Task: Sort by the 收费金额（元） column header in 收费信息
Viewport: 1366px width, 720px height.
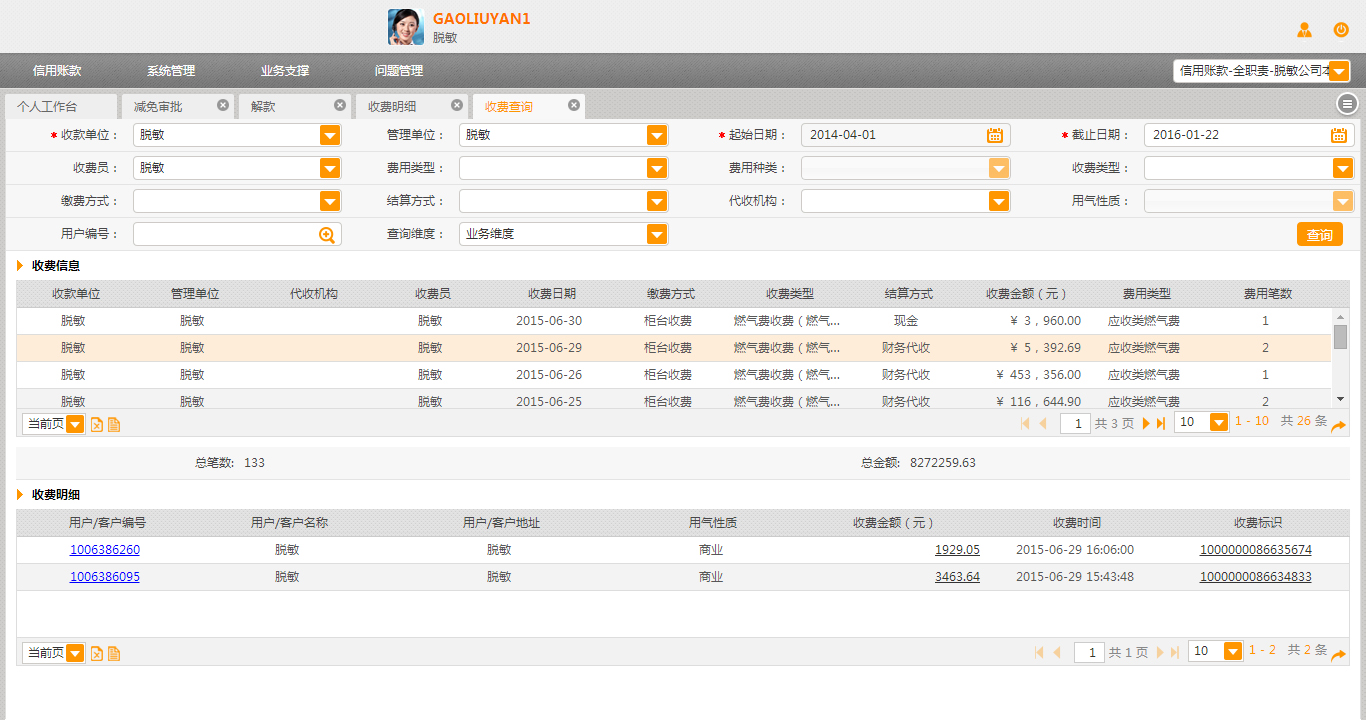Action: [1027, 294]
